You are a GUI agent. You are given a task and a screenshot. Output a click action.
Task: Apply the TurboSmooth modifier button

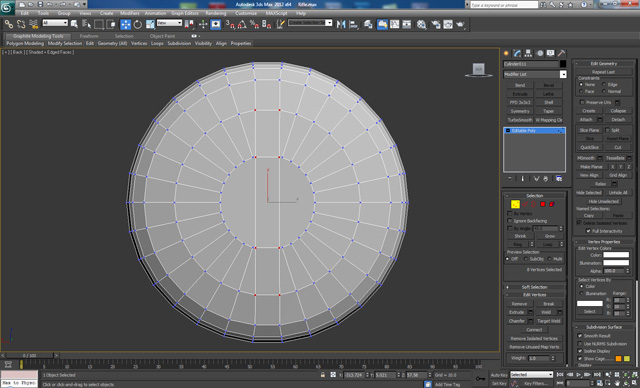tap(520, 120)
